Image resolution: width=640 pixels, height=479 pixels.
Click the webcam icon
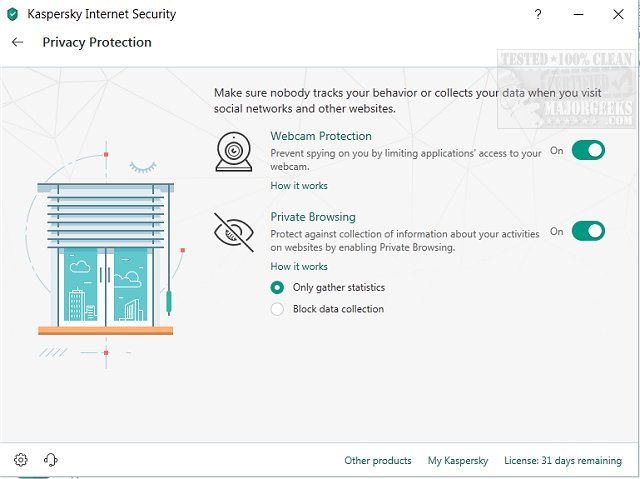pyautogui.click(x=234, y=151)
